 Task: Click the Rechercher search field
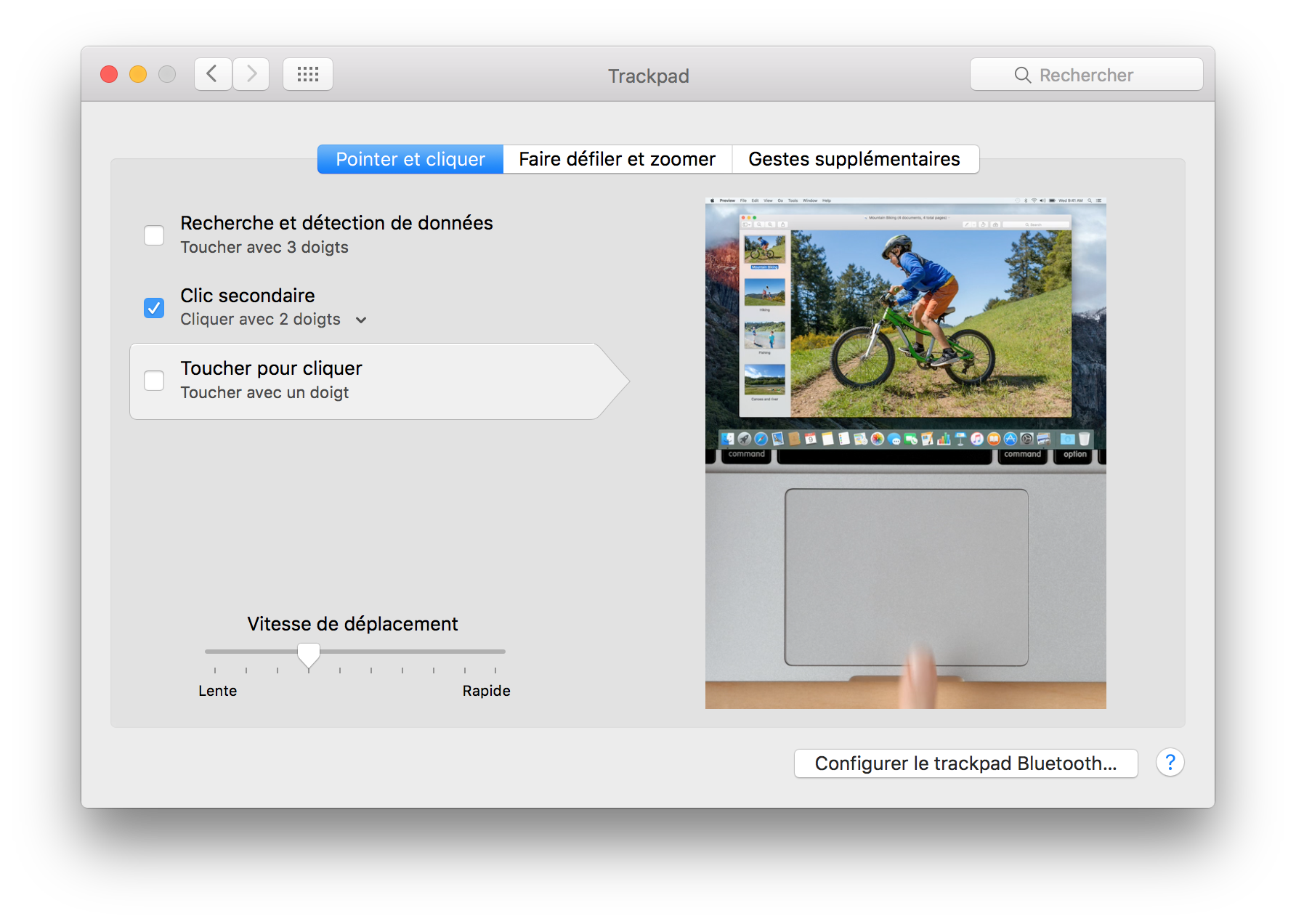1087,75
